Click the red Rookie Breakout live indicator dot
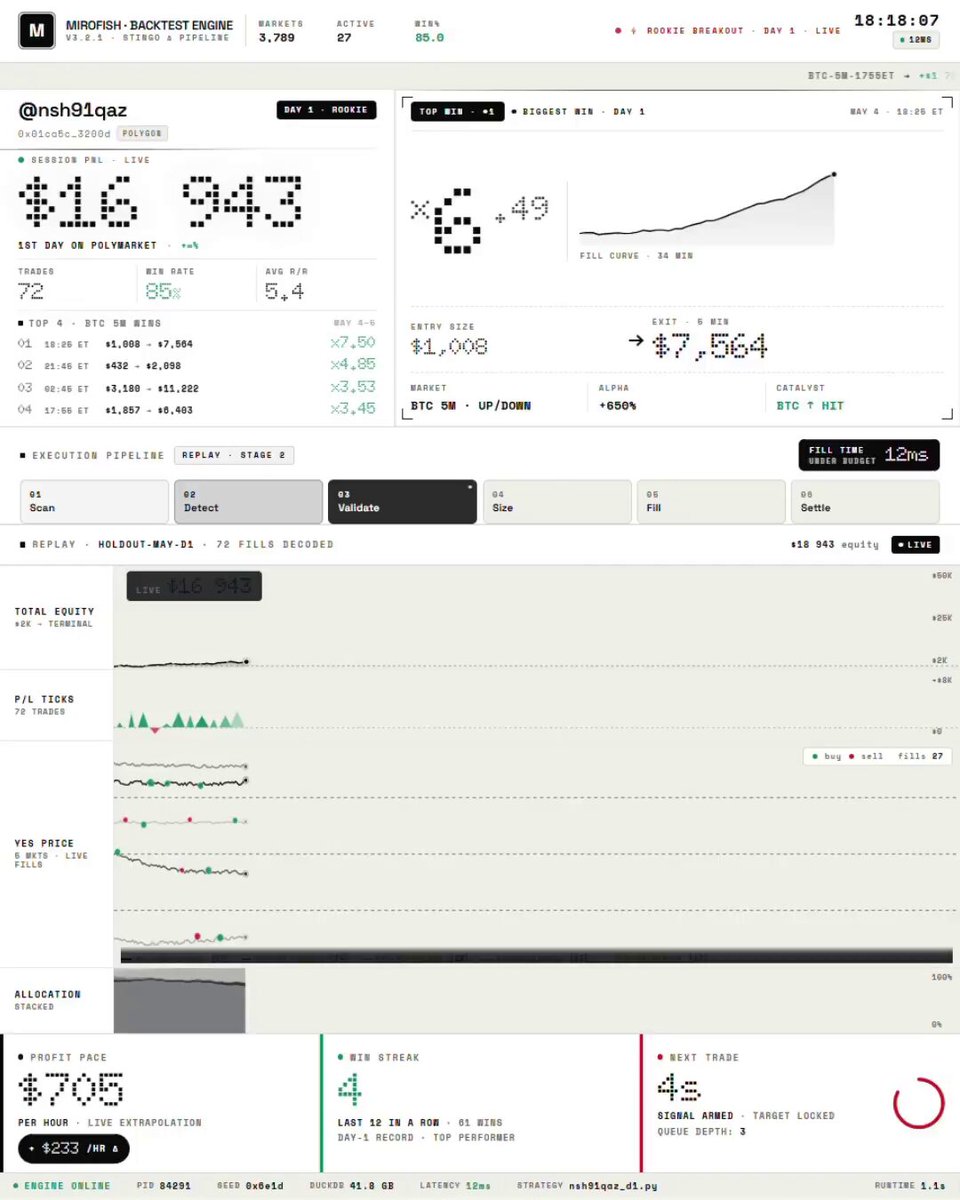This screenshot has height=1200, width=960. [618, 31]
